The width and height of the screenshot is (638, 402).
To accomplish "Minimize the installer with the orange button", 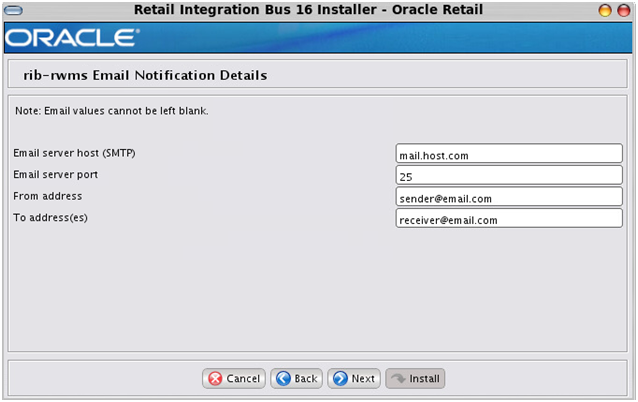I will (x=605, y=10).
